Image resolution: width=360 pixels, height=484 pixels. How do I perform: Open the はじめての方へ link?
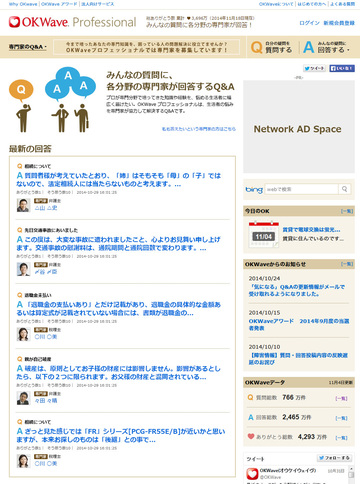point(312,4)
